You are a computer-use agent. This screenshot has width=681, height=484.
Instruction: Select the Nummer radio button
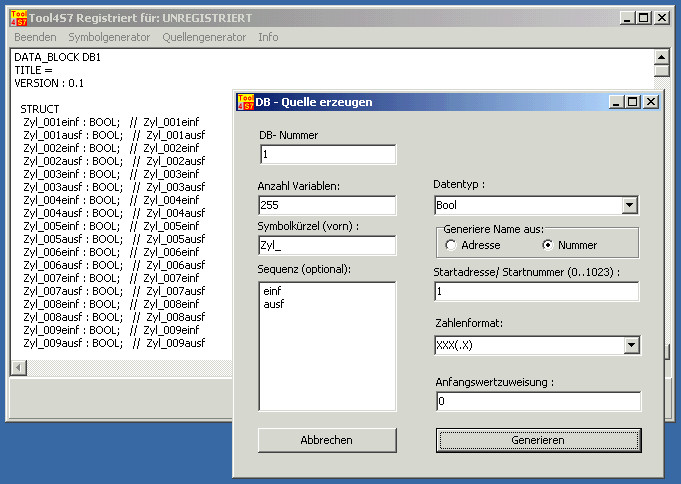point(547,245)
